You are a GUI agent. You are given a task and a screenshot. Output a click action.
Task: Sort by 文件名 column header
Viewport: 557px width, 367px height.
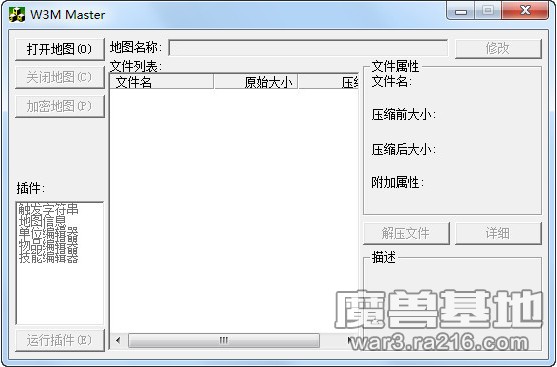point(162,82)
